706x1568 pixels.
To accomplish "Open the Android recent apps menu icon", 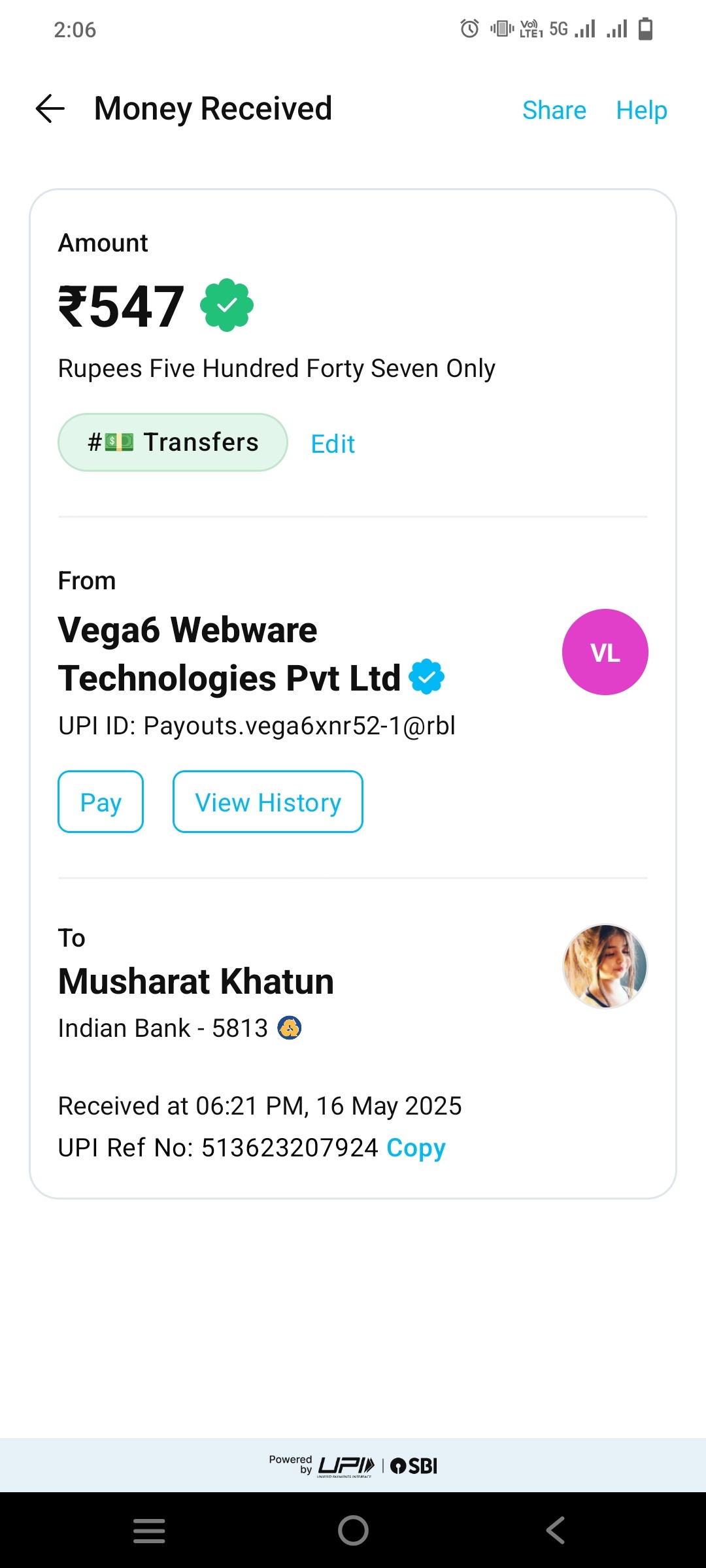I will [x=149, y=1530].
